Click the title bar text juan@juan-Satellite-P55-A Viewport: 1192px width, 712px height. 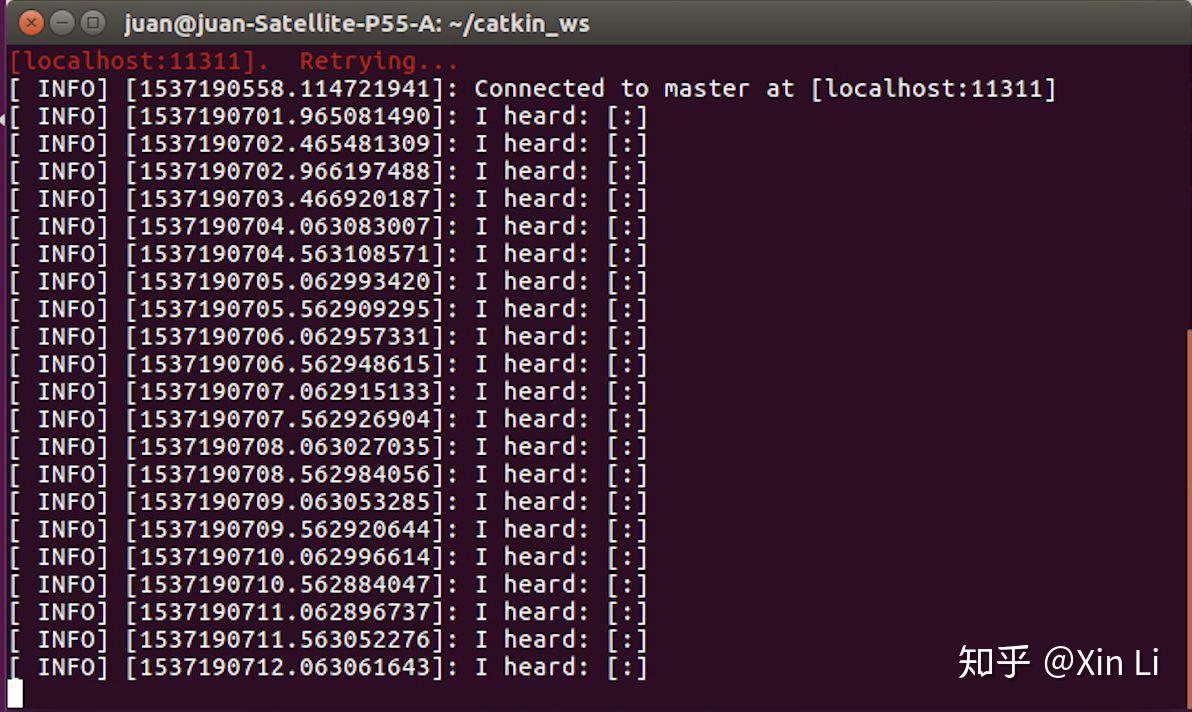[357, 22]
